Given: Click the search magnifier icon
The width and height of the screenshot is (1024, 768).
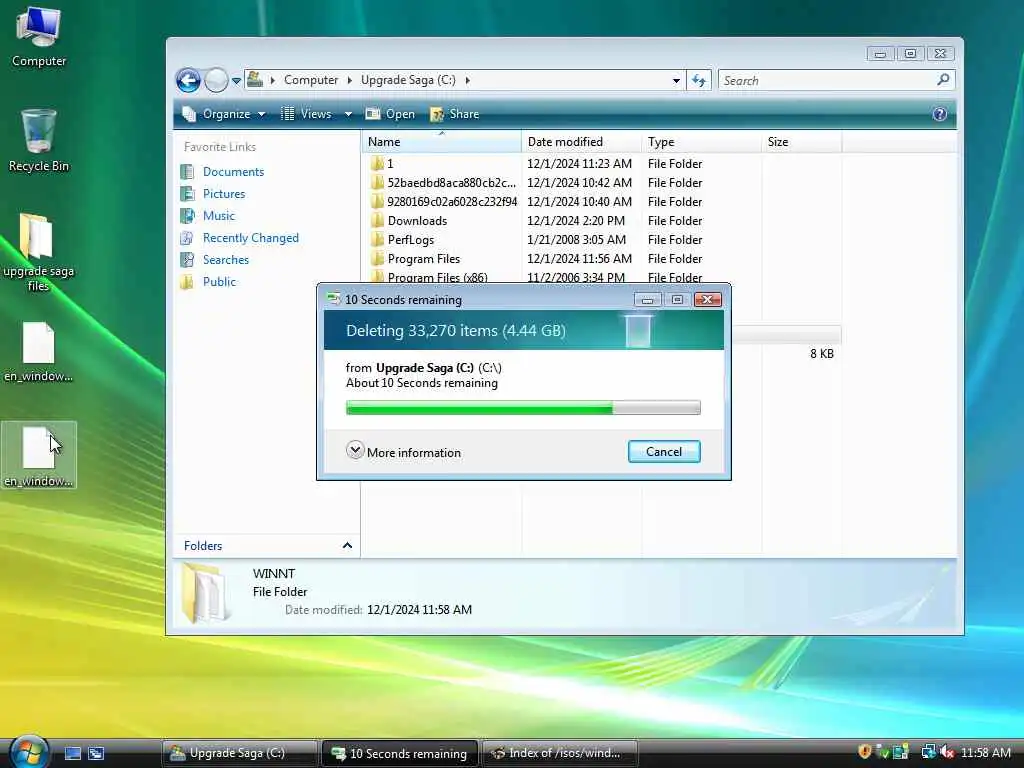Looking at the screenshot, I should [942, 80].
